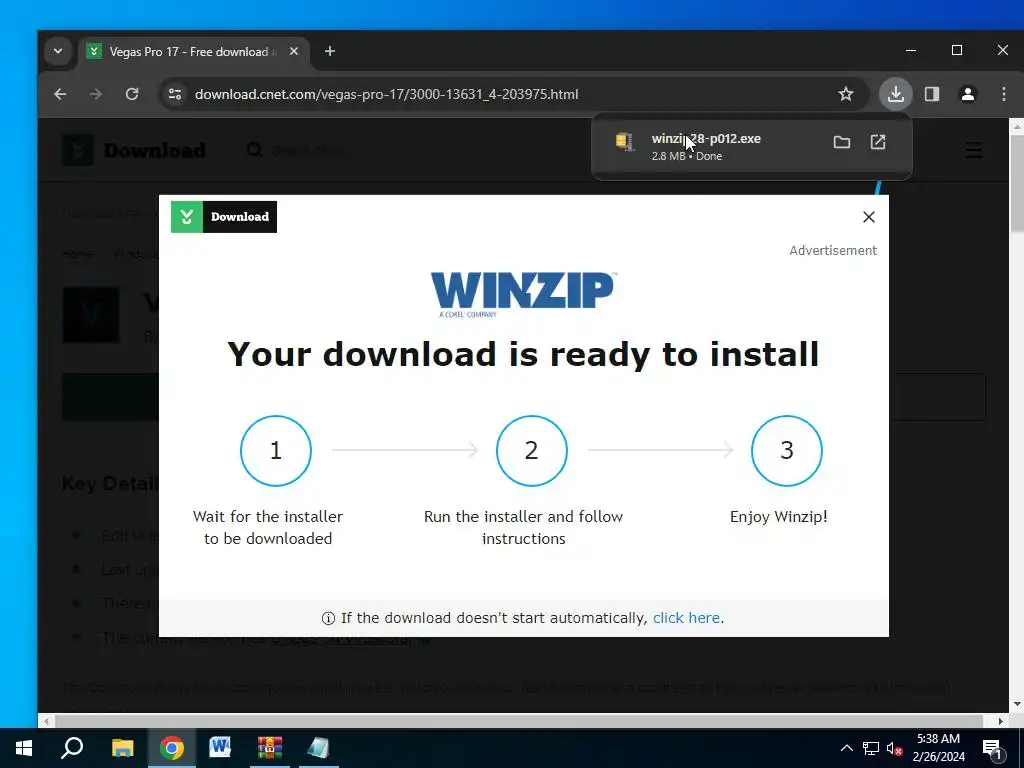Open the Chrome profile icon
Image resolution: width=1024 pixels, height=768 pixels.
968,94
